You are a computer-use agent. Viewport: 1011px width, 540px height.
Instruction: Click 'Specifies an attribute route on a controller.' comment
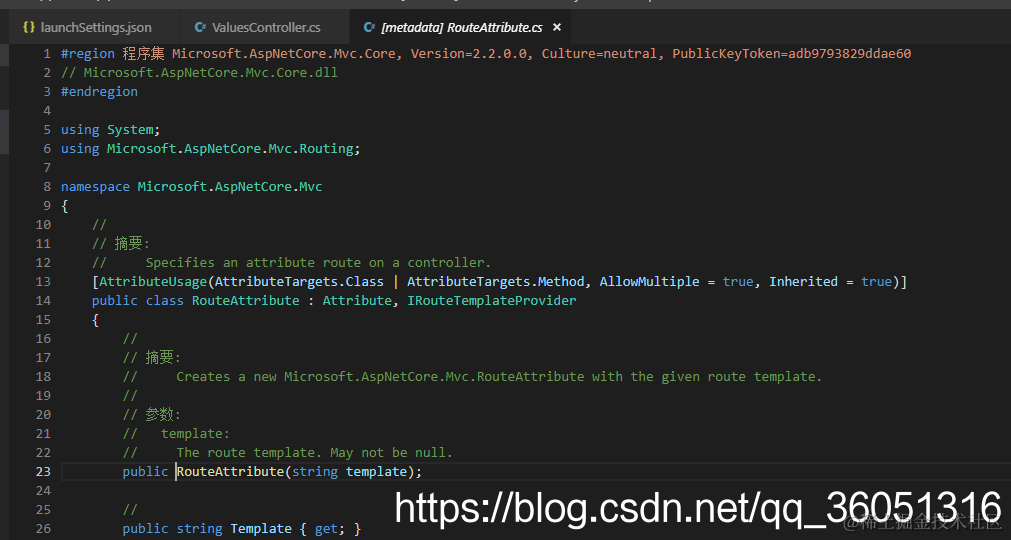[318, 262]
